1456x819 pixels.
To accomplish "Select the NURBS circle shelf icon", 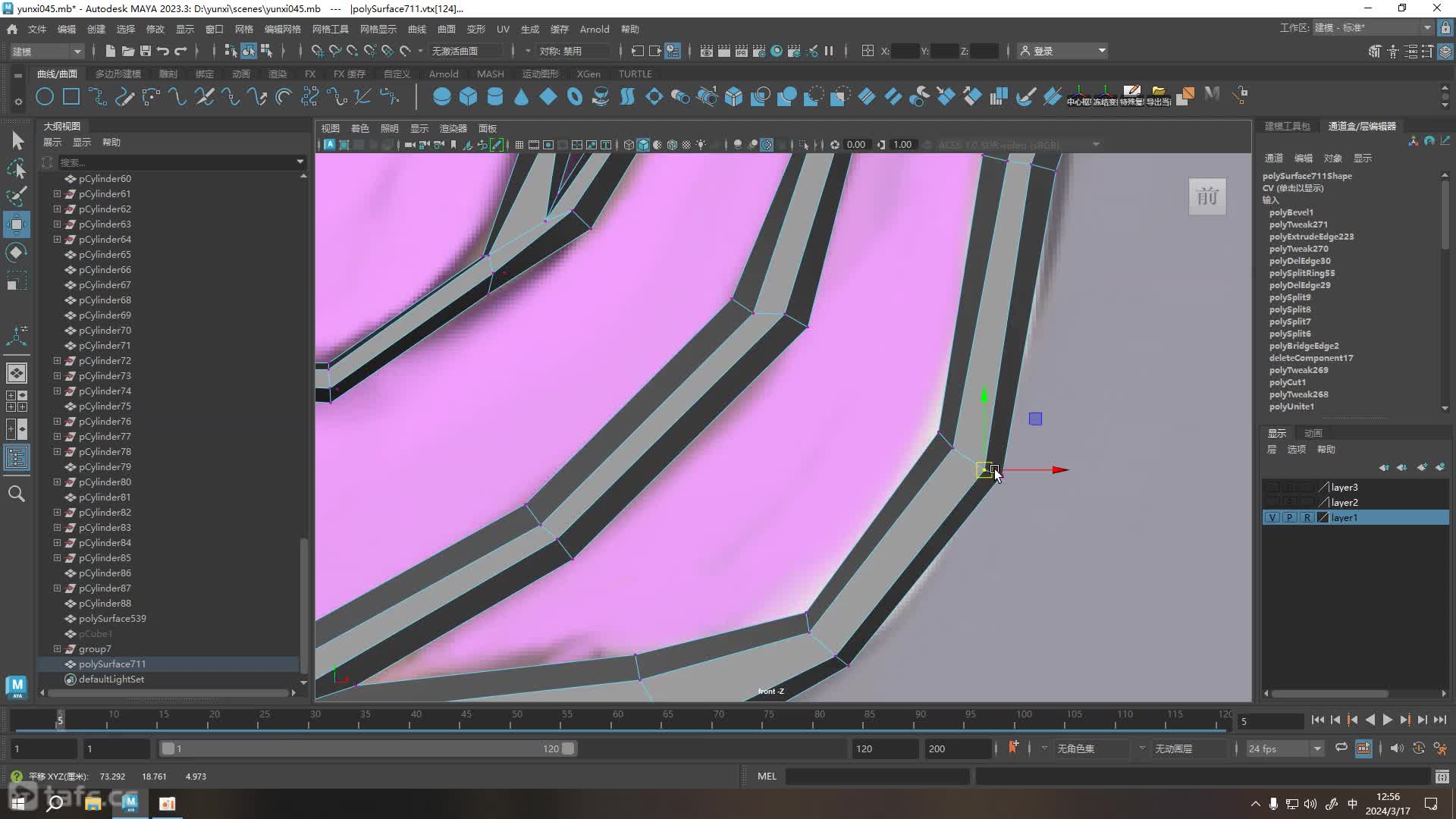I will tap(45, 96).
